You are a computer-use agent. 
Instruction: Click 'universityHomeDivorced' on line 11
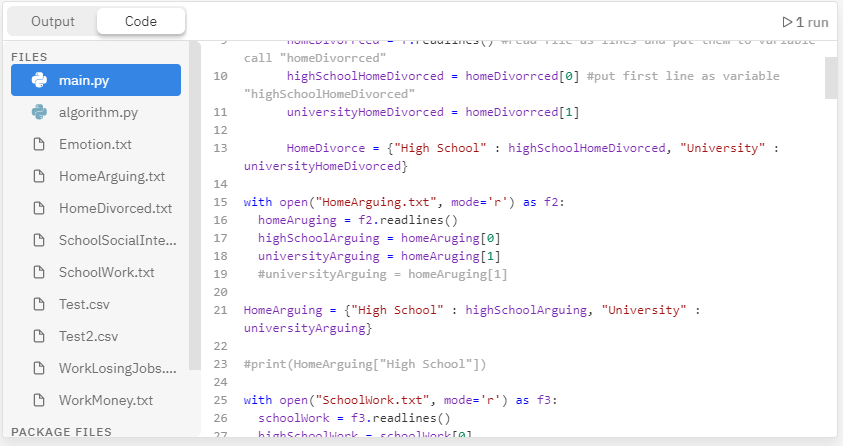coord(365,112)
